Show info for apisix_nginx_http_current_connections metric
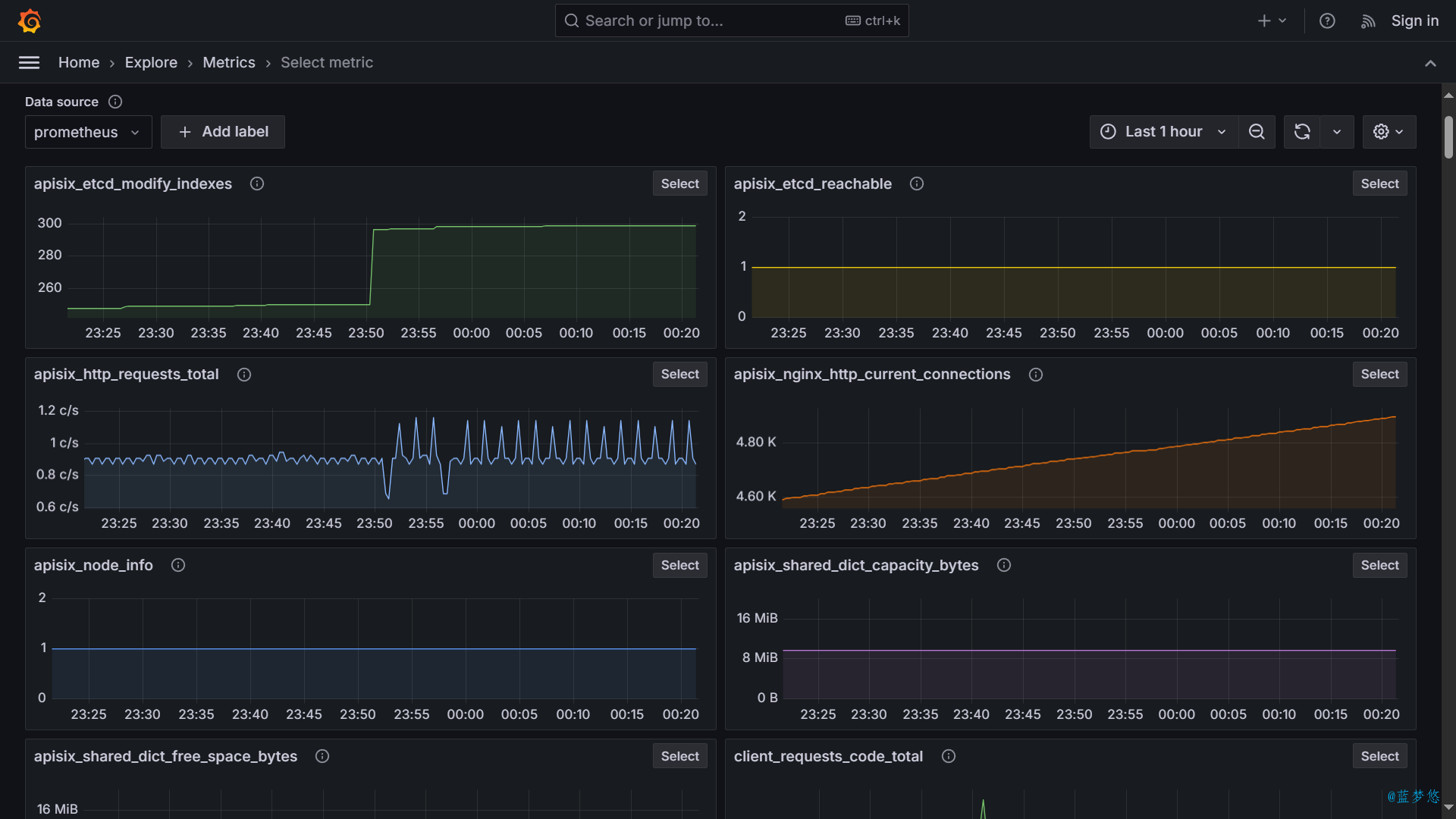The width and height of the screenshot is (1456, 819). pos(1036,375)
